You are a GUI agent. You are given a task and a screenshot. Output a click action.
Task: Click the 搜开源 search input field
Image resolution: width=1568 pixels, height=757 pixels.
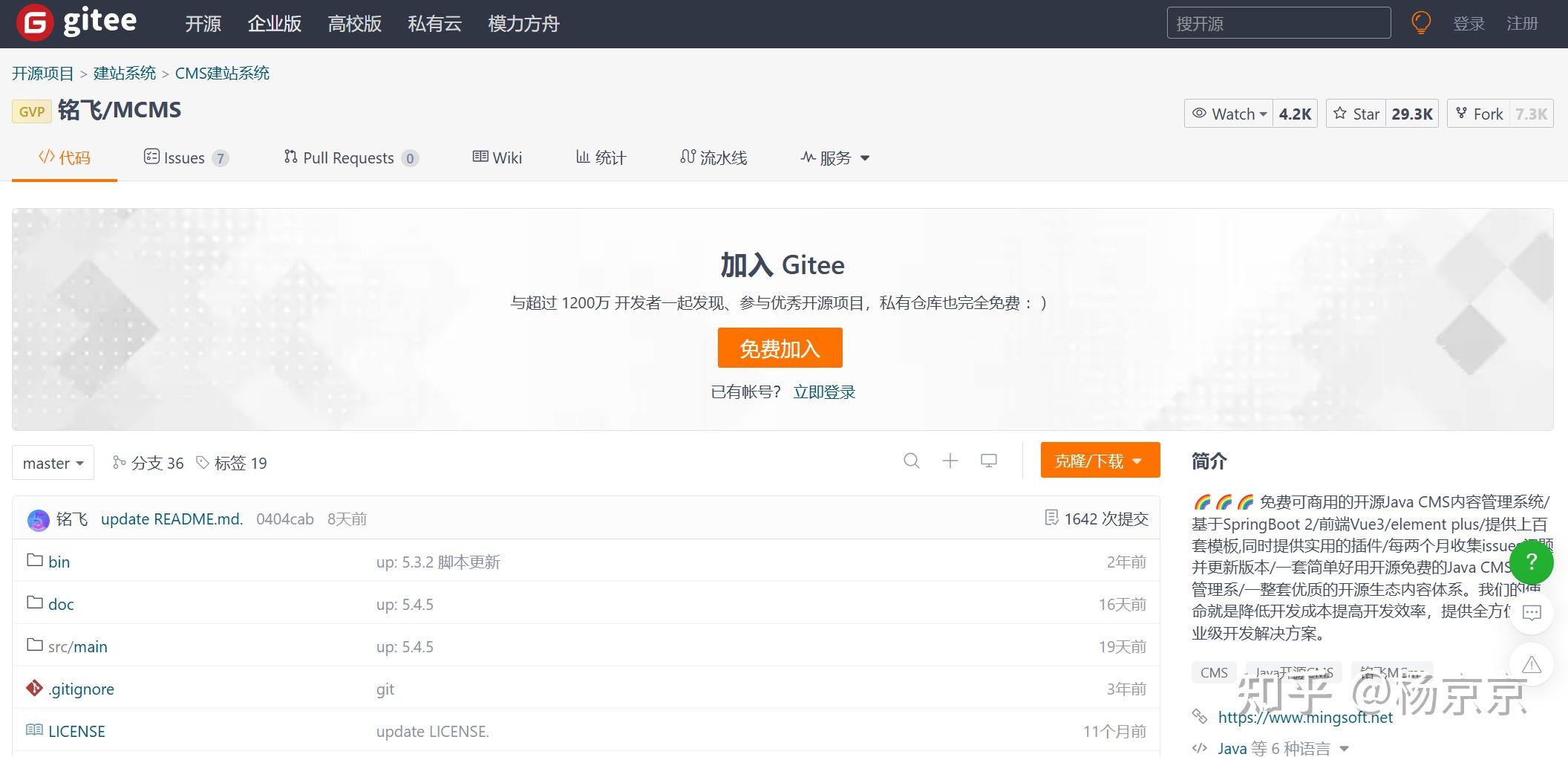[x=1277, y=22]
